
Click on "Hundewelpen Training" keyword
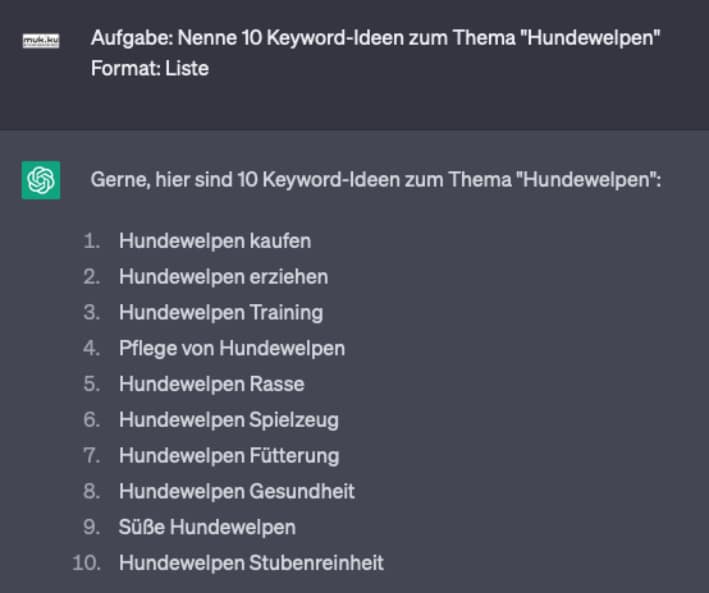point(221,312)
